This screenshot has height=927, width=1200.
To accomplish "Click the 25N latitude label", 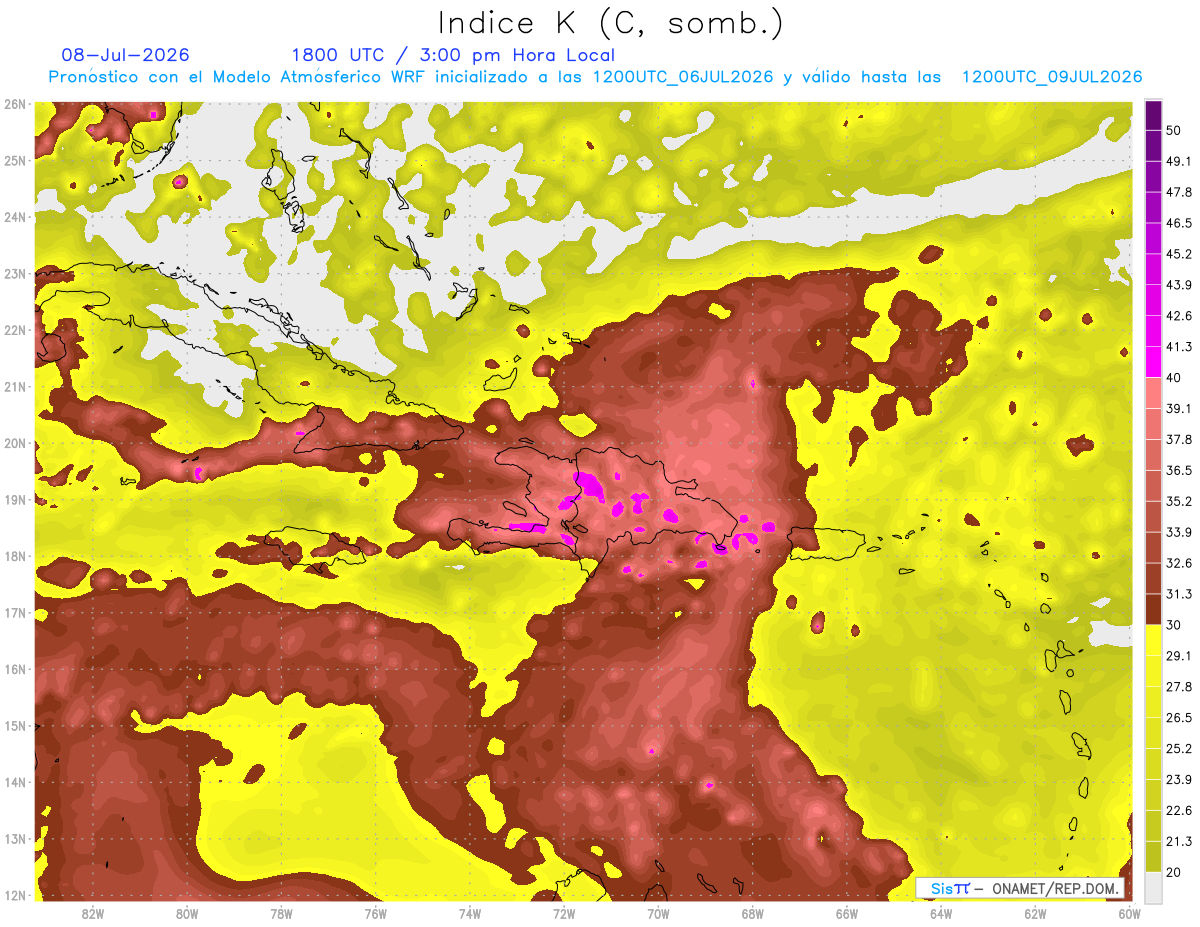I will pos(15,160).
